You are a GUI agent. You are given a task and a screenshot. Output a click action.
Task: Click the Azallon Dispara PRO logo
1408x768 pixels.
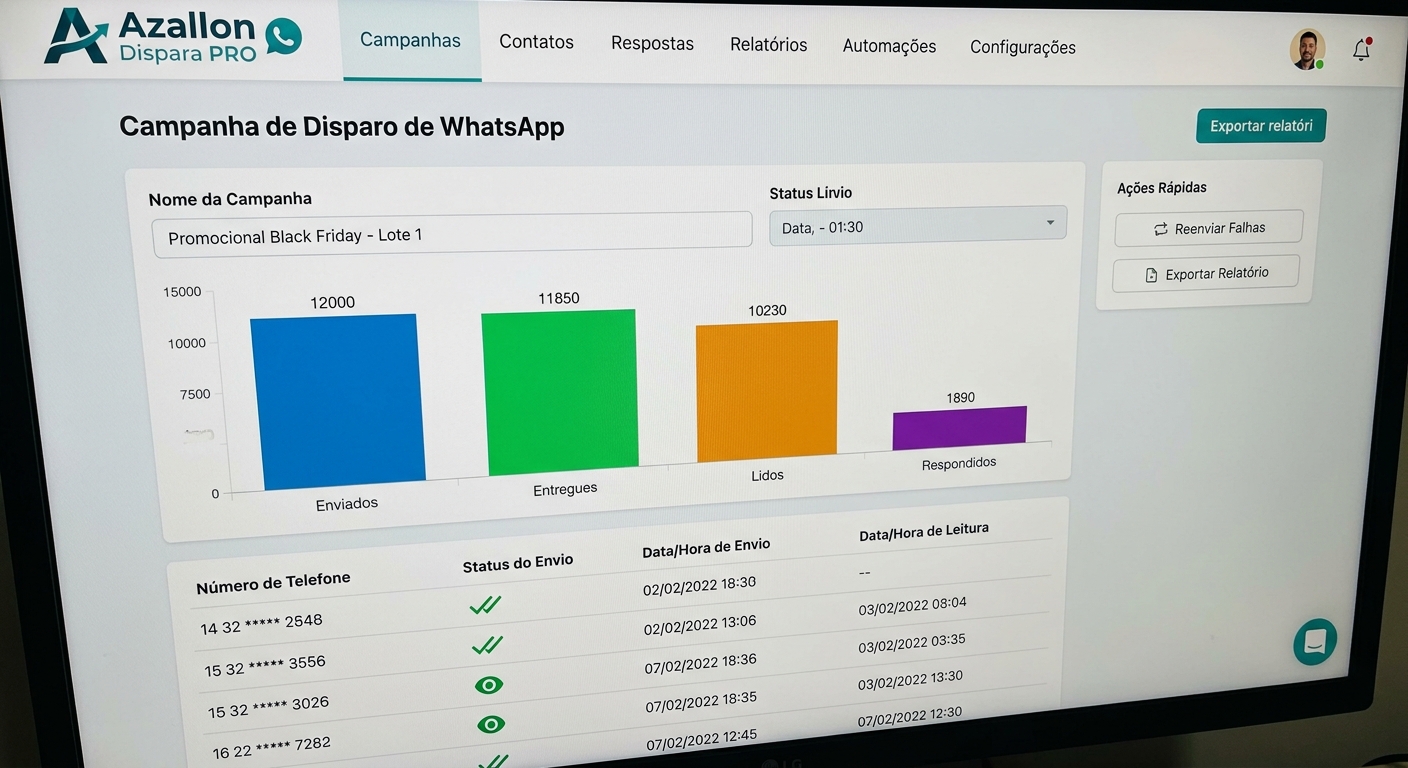[173, 36]
